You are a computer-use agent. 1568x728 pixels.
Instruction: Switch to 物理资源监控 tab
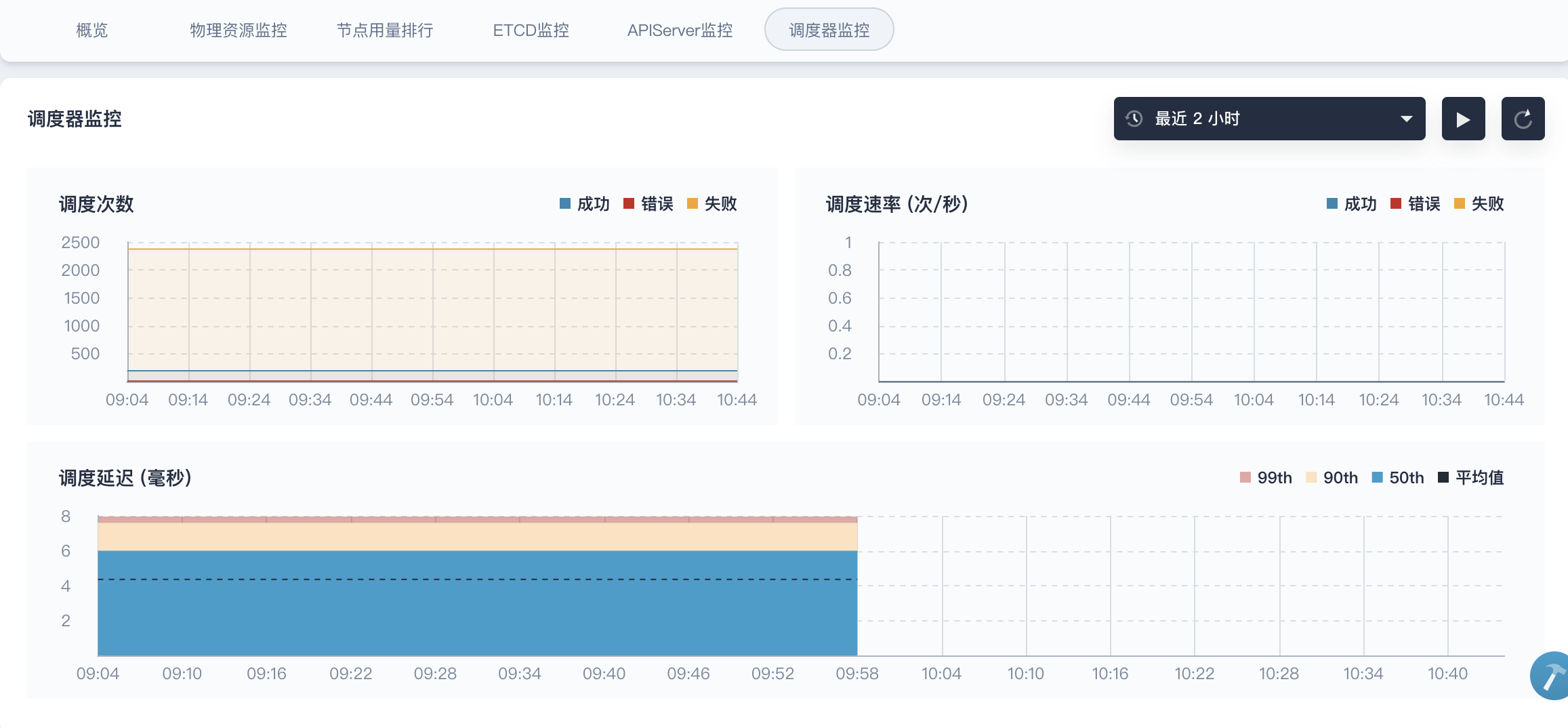[x=239, y=30]
